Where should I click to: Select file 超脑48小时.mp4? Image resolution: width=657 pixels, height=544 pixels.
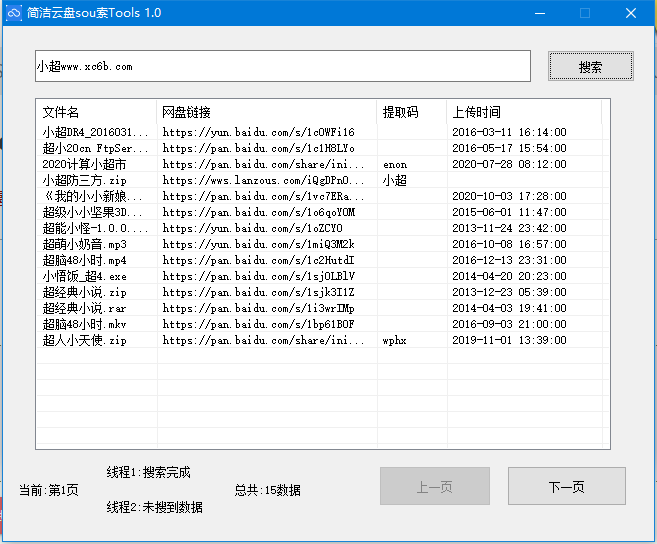coord(84,260)
